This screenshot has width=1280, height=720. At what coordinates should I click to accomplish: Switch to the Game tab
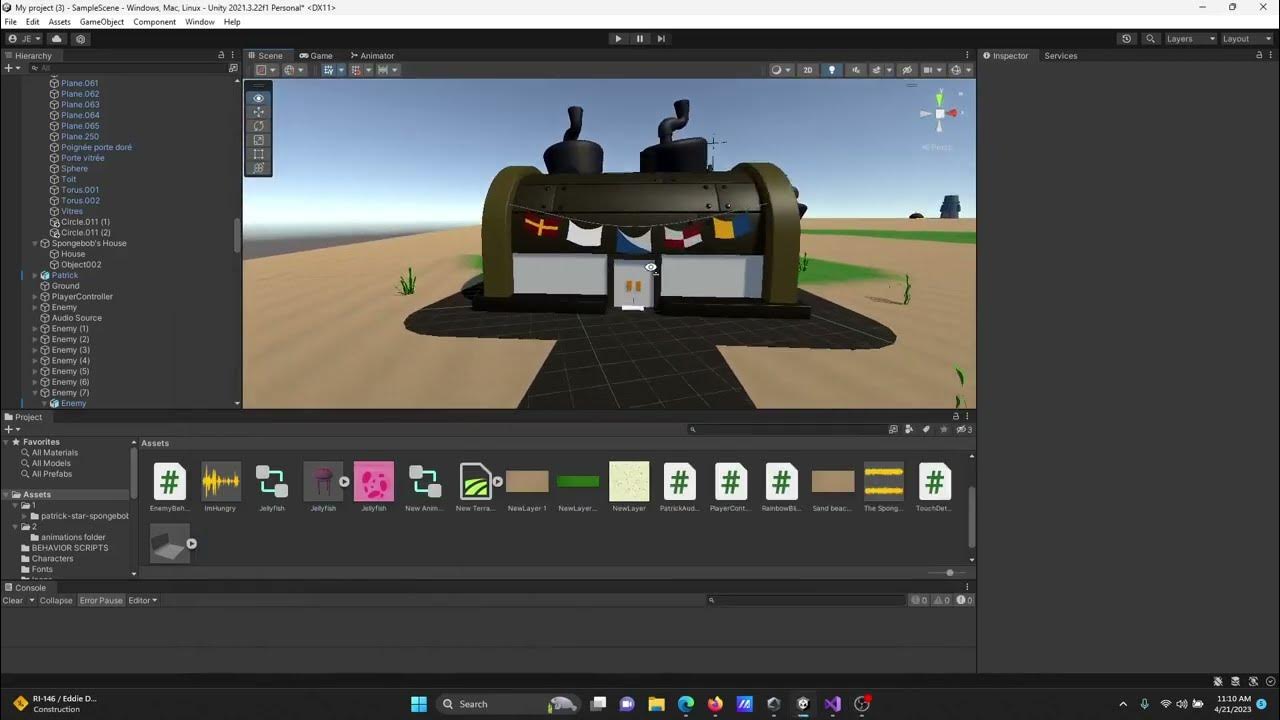[316, 56]
